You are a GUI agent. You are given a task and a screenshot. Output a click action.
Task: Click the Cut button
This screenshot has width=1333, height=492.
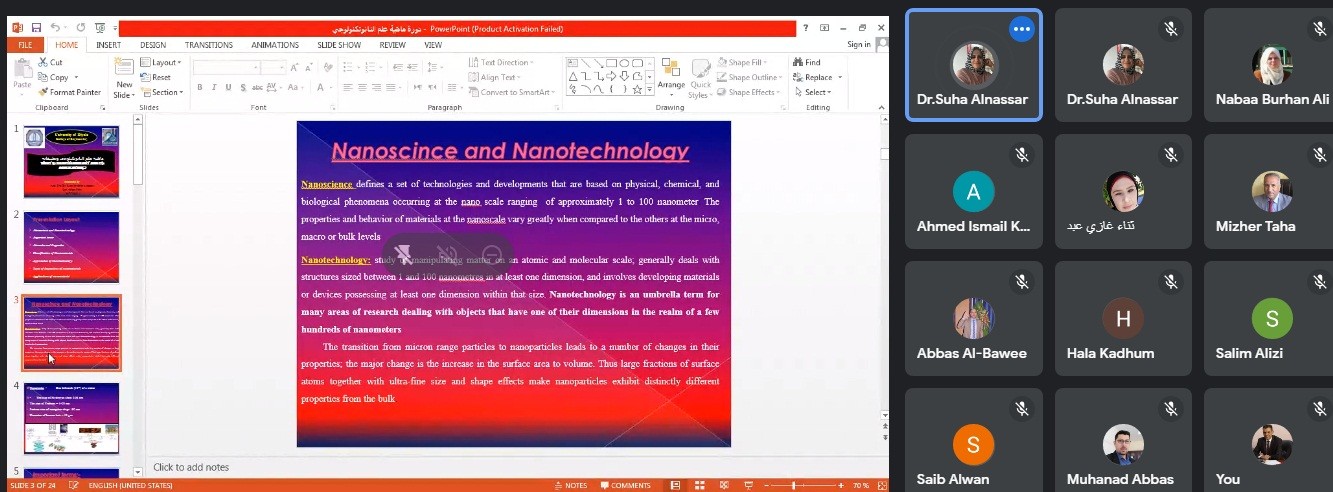click(50, 62)
